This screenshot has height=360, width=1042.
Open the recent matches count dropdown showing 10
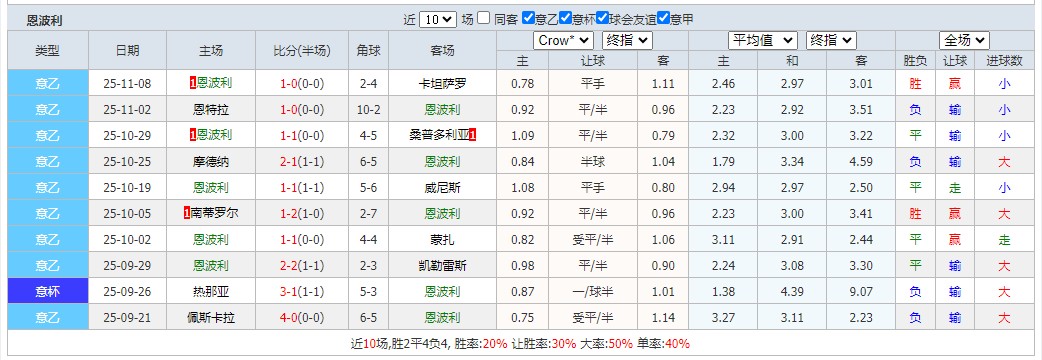coord(438,19)
